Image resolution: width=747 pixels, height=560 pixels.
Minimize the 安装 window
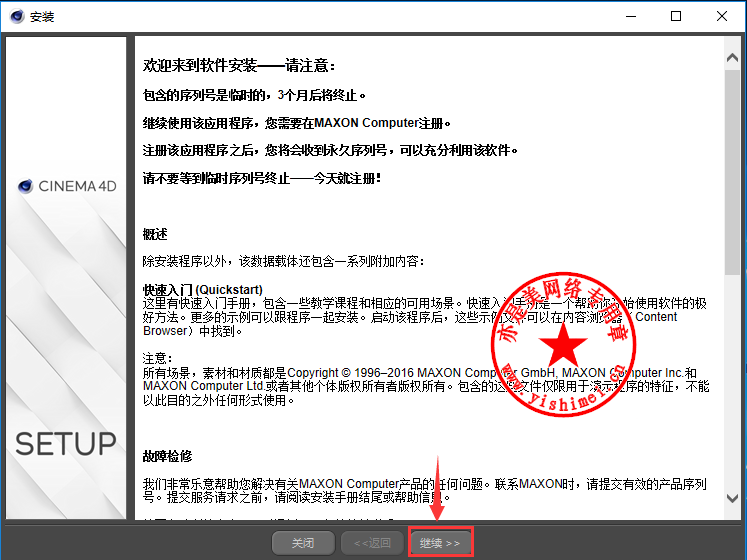(x=630, y=17)
